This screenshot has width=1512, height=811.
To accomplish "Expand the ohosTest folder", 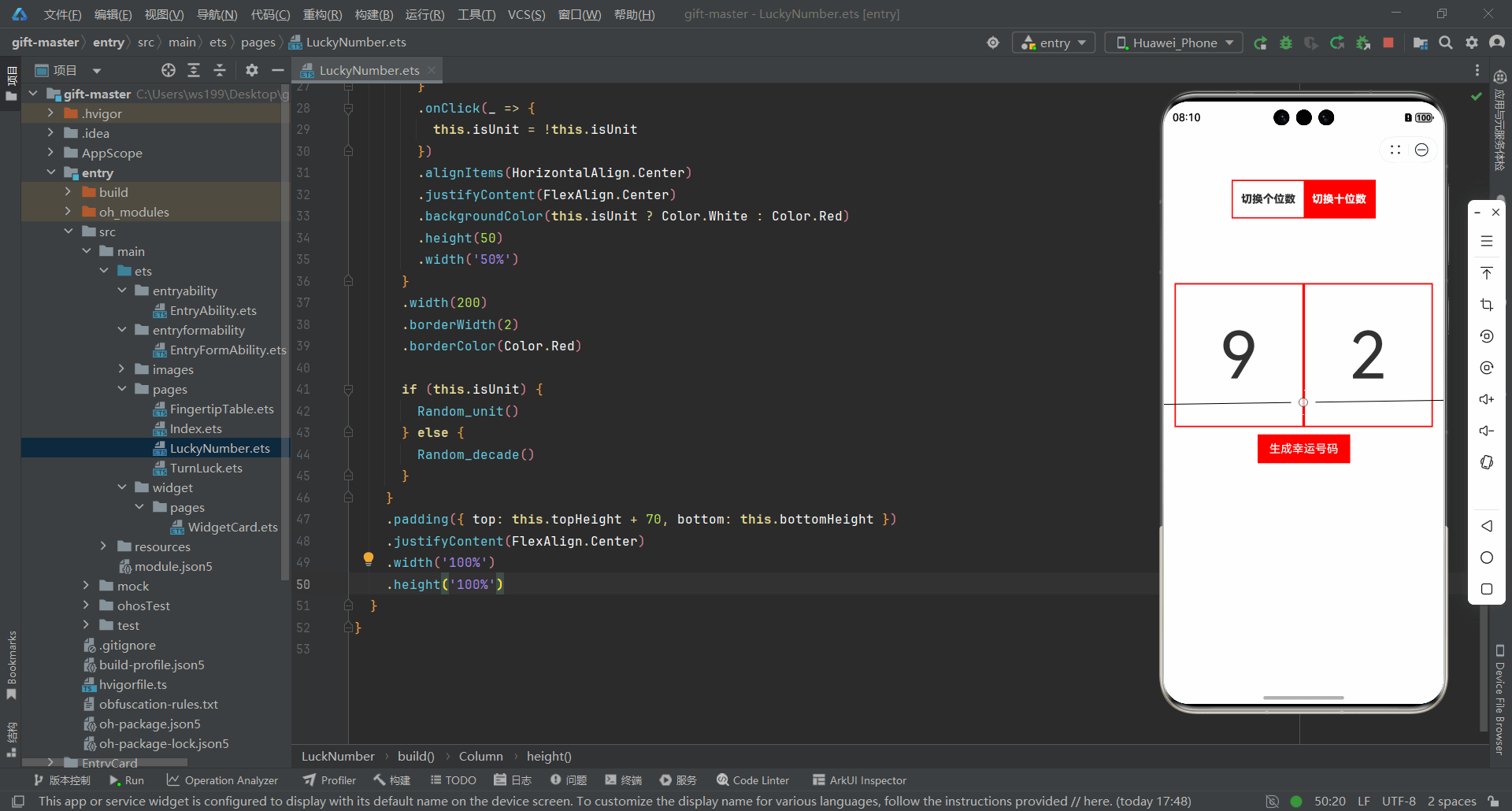I will click(86, 605).
